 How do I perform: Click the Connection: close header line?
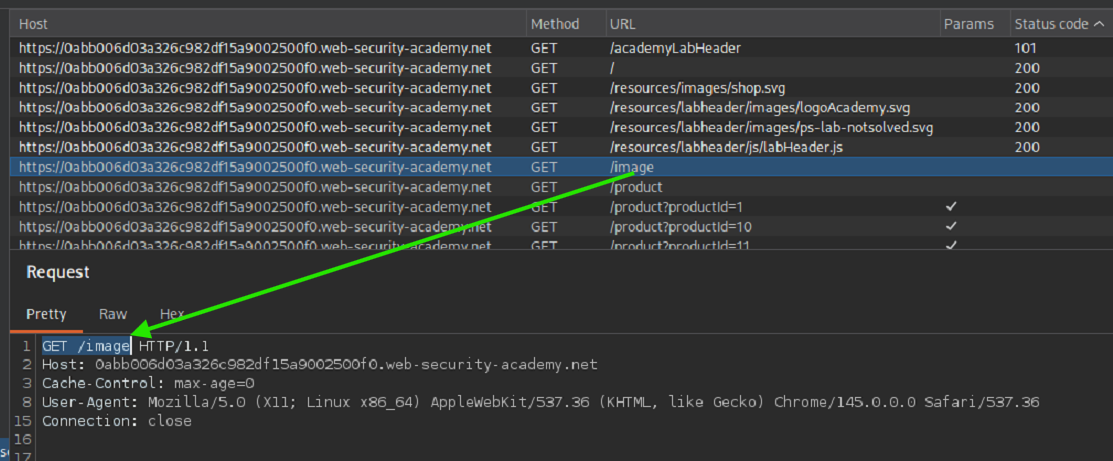[116, 421]
